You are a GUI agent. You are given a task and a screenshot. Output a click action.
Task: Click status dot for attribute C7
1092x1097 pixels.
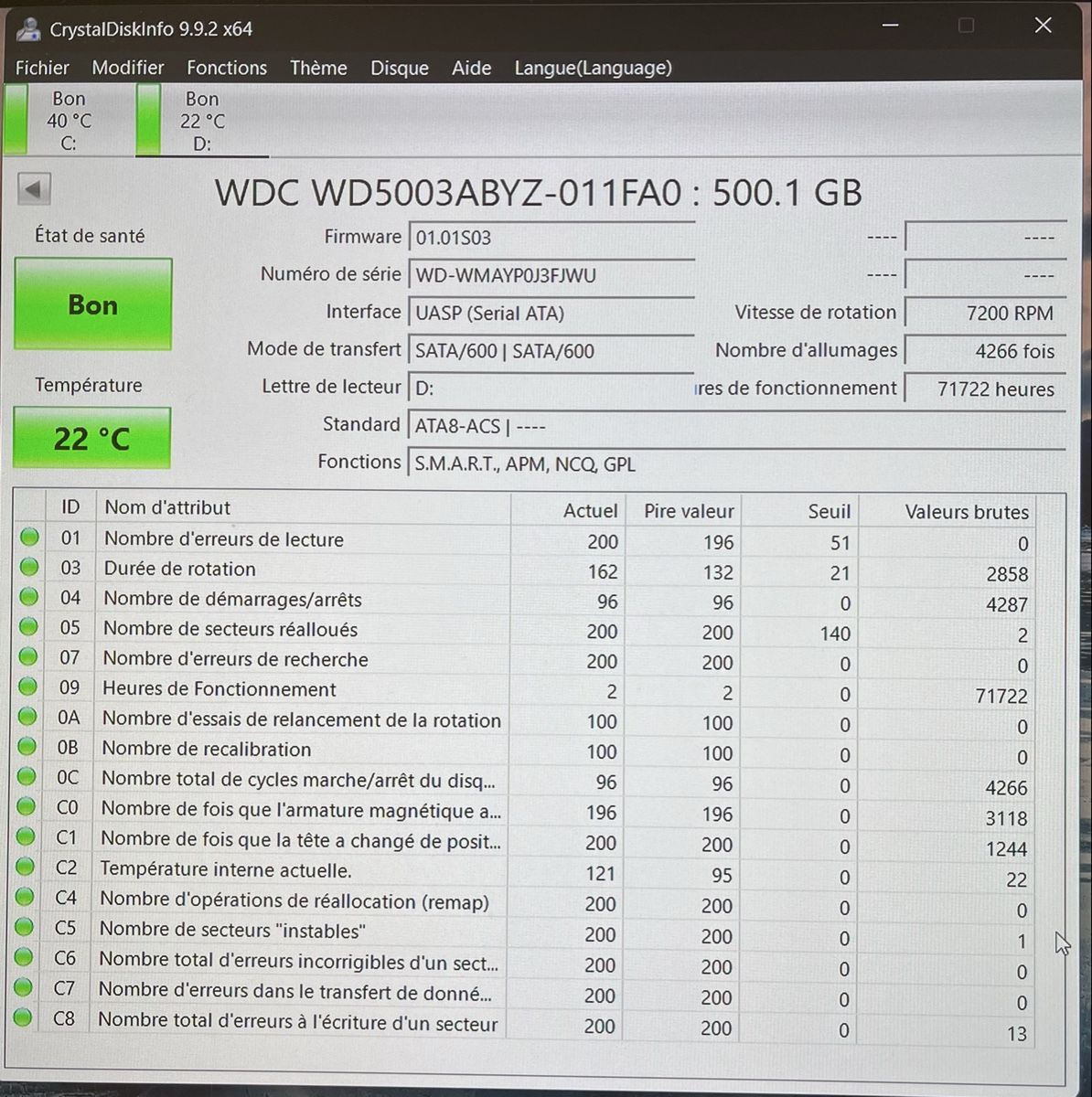tap(24, 987)
